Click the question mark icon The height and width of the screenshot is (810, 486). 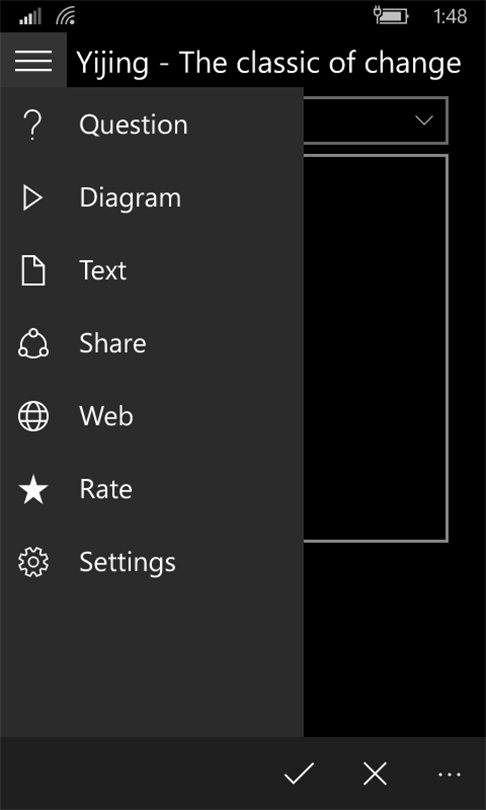(33, 125)
